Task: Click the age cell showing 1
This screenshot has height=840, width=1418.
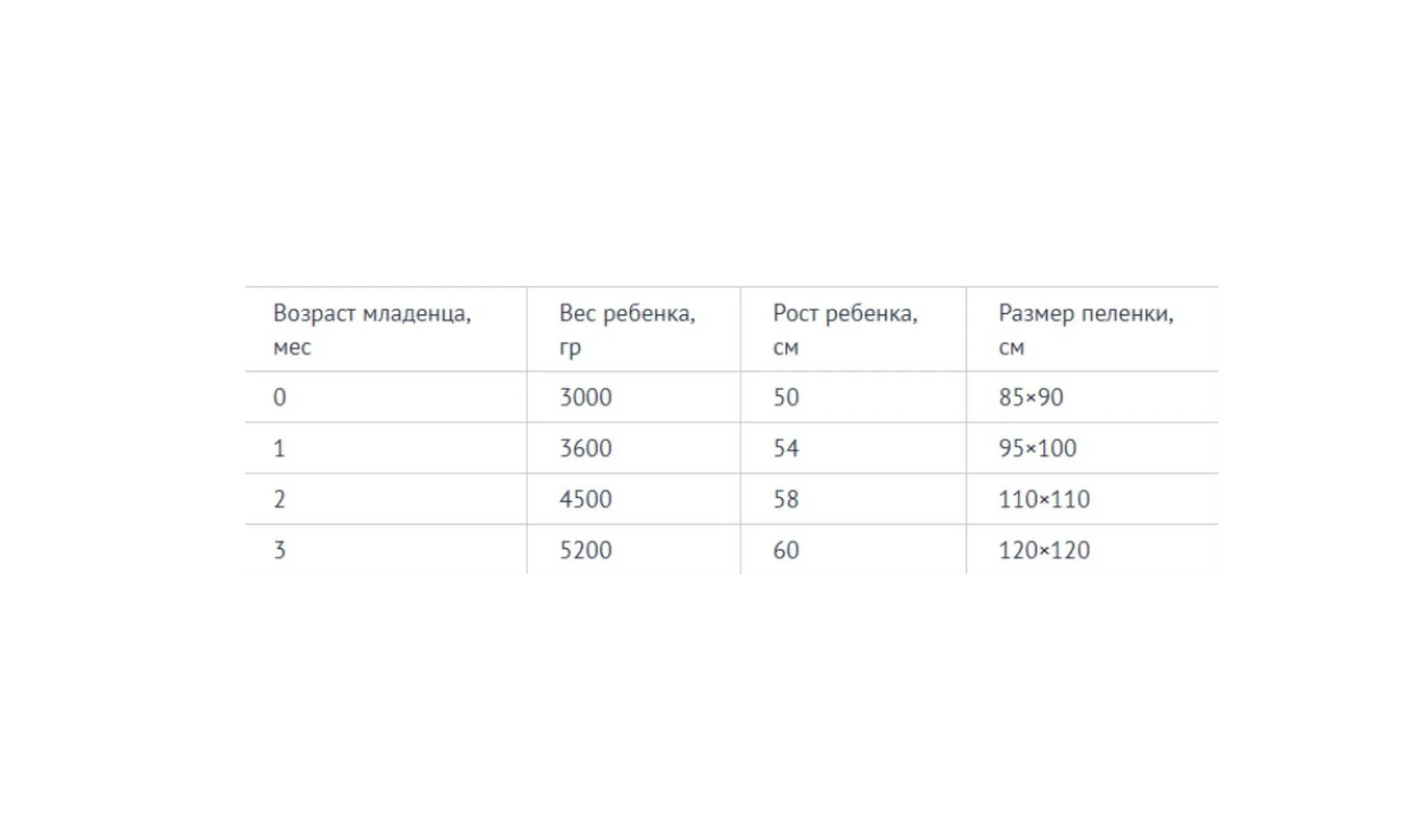Action: click(x=386, y=448)
